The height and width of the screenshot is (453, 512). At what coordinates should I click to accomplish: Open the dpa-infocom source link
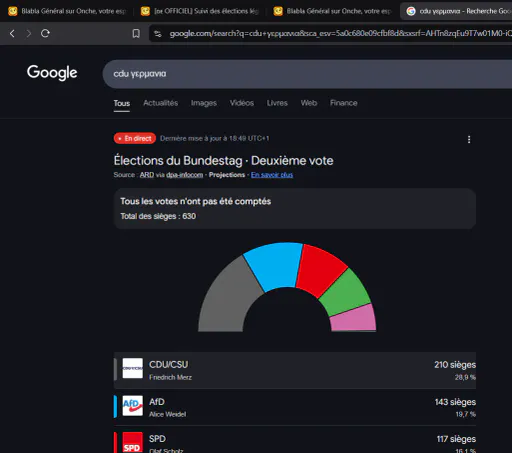tap(185, 175)
